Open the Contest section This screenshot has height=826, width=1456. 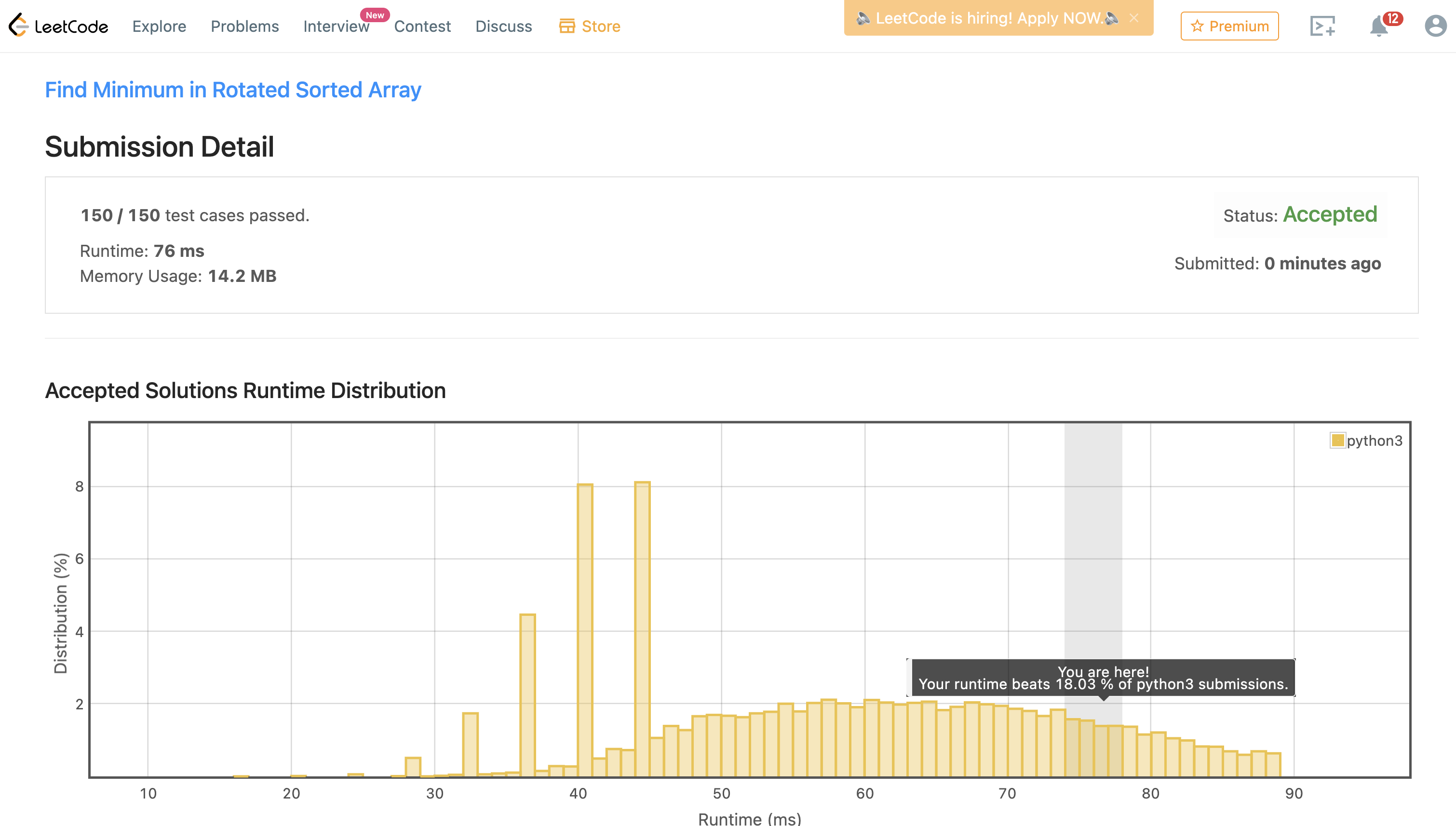tap(422, 26)
